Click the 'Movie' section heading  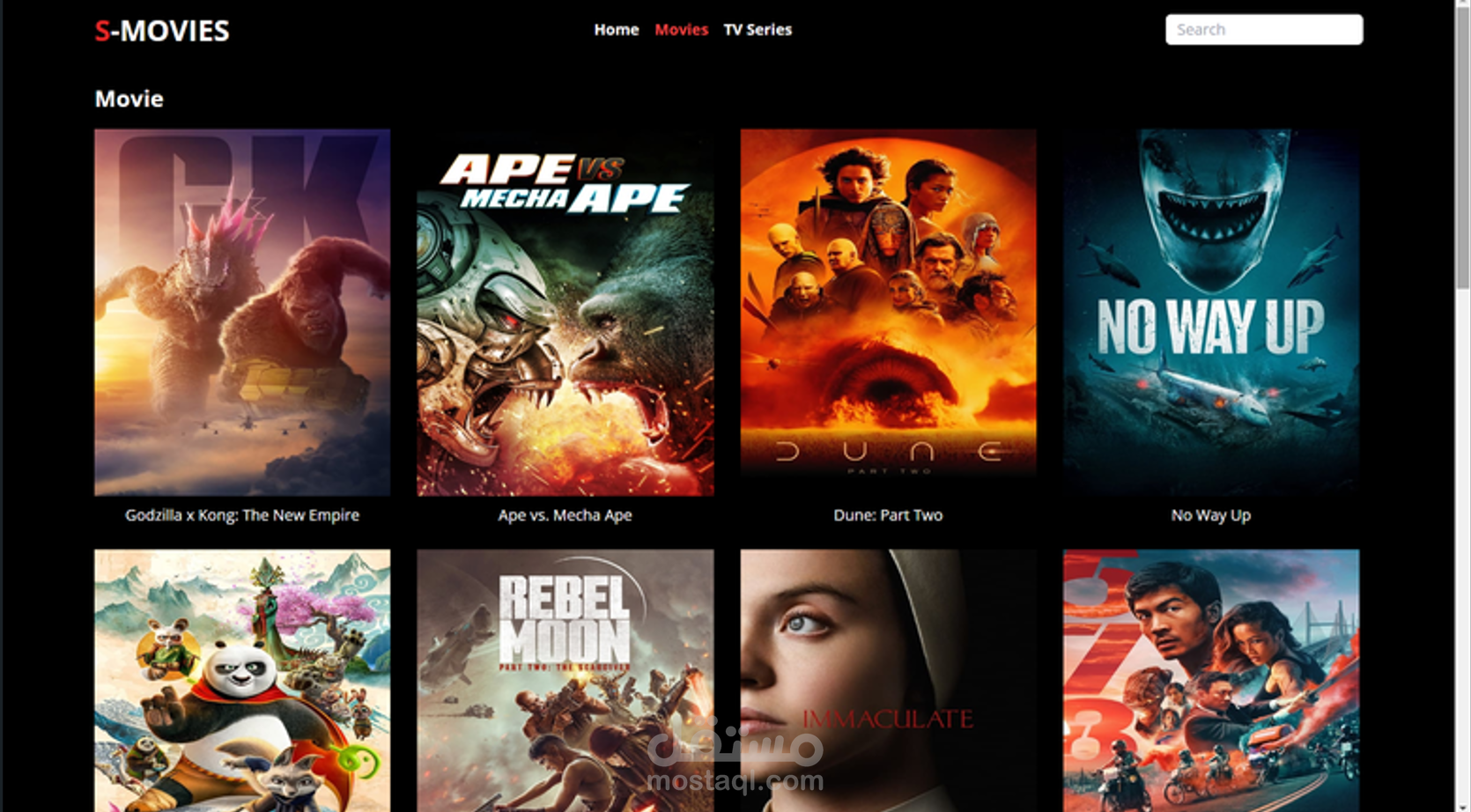129,99
